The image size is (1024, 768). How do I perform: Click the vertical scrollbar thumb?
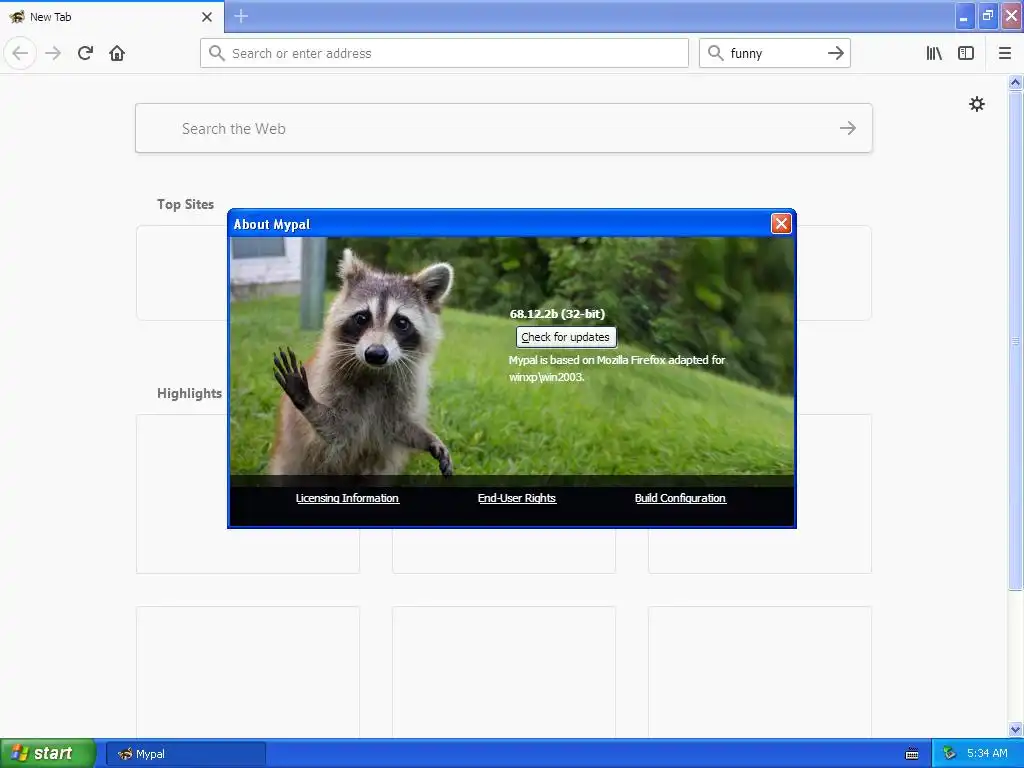click(1015, 340)
